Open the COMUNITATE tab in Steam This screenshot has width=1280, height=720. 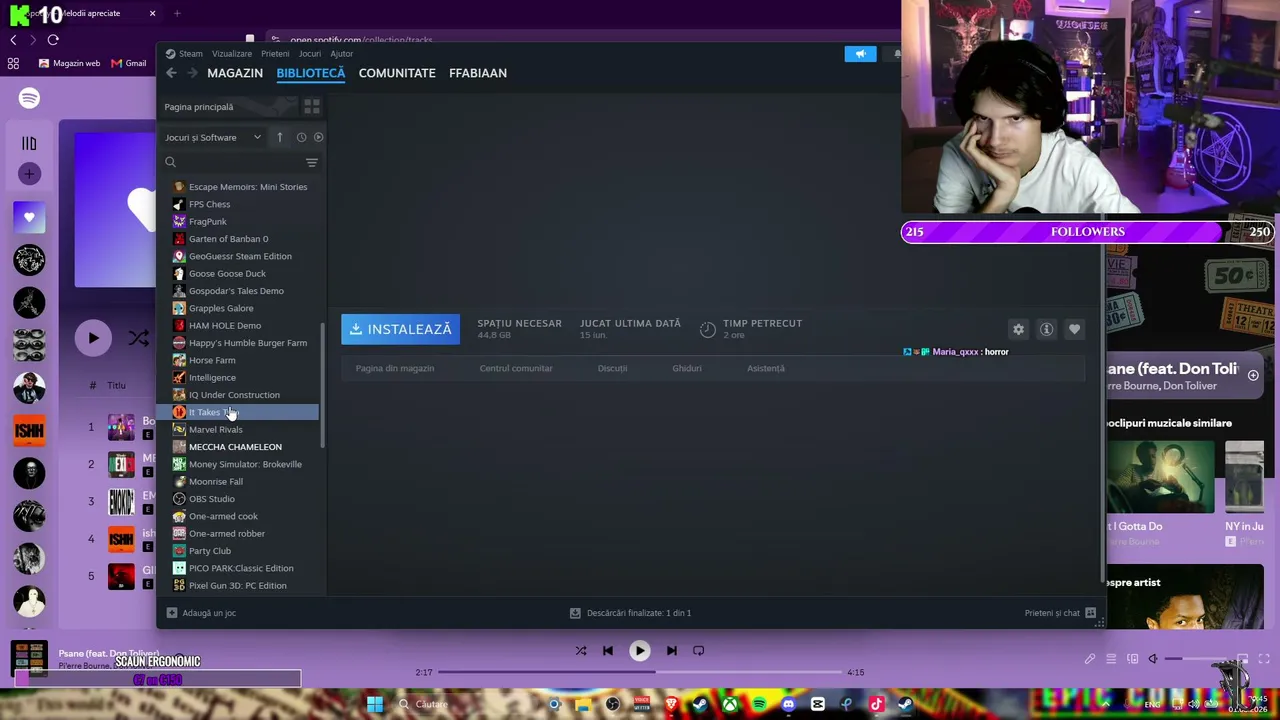click(x=397, y=73)
